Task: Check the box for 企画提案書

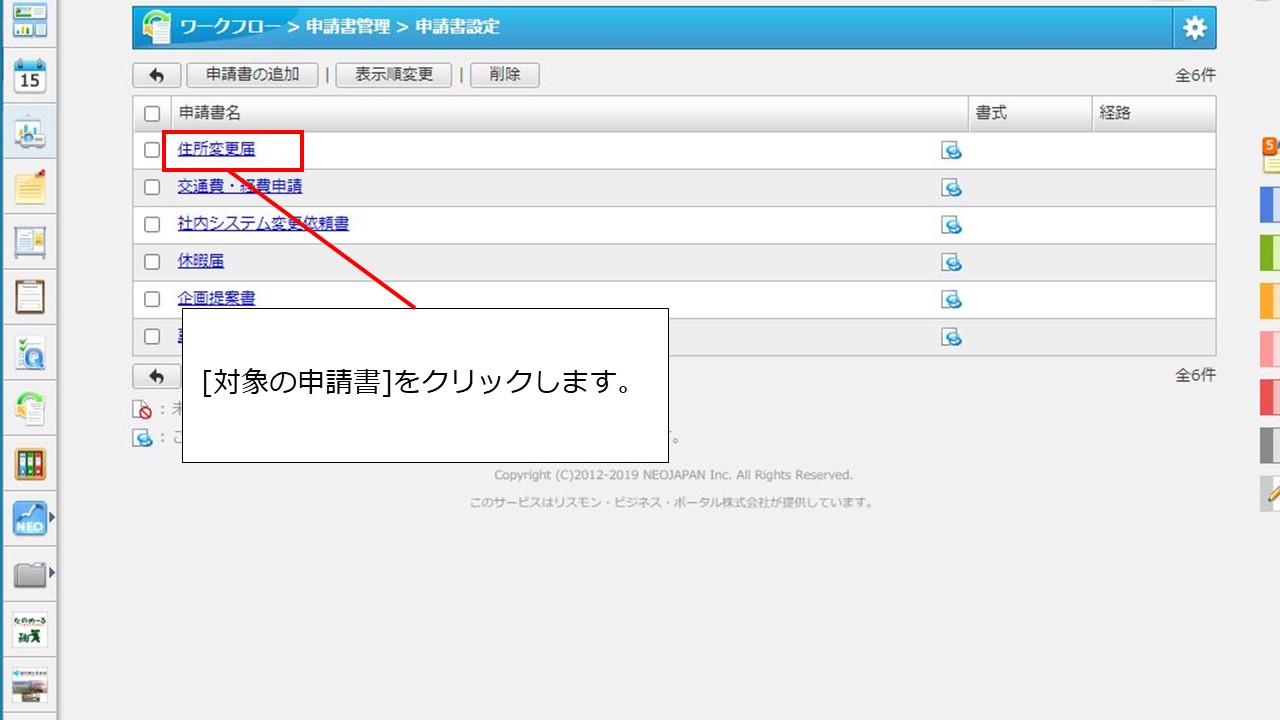Action: [x=152, y=299]
